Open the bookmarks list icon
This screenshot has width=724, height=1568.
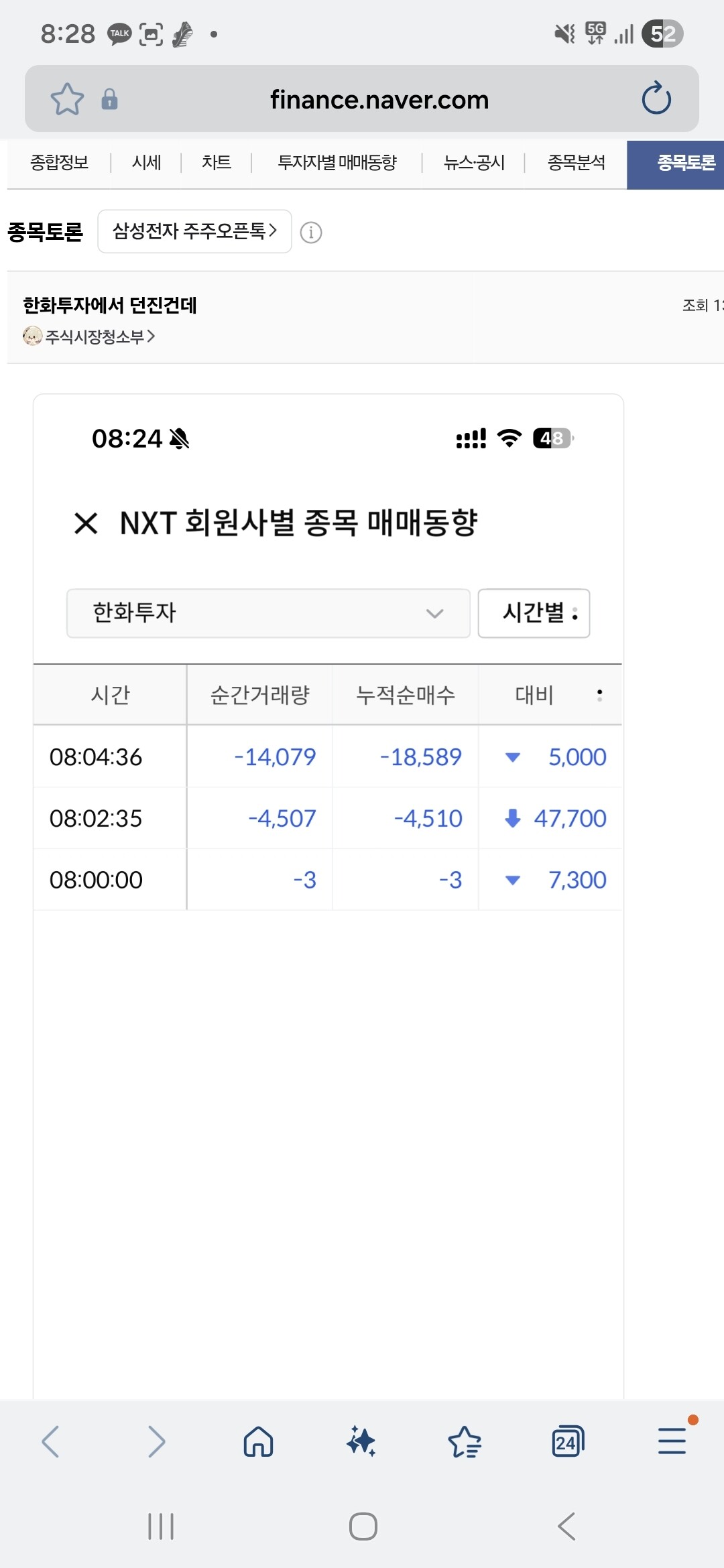pyautogui.click(x=465, y=1441)
